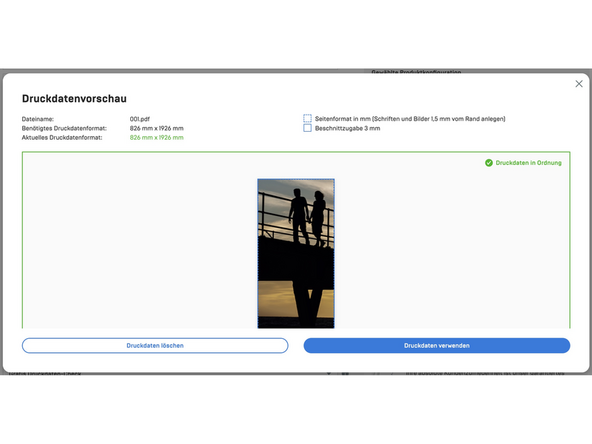Click the green check icon for Druckdaten in Ordnung
The image size is (592, 444).
[489, 163]
